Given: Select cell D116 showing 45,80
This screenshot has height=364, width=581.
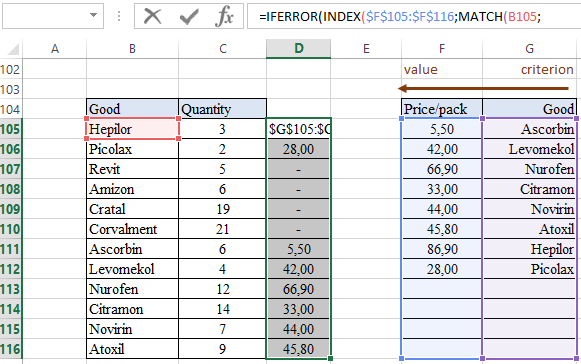Looking at the screenshot, I should (298, 349).
